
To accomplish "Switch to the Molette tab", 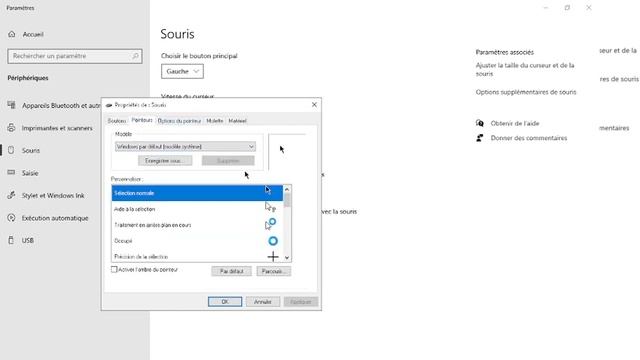I will click(x=215, y=121).
